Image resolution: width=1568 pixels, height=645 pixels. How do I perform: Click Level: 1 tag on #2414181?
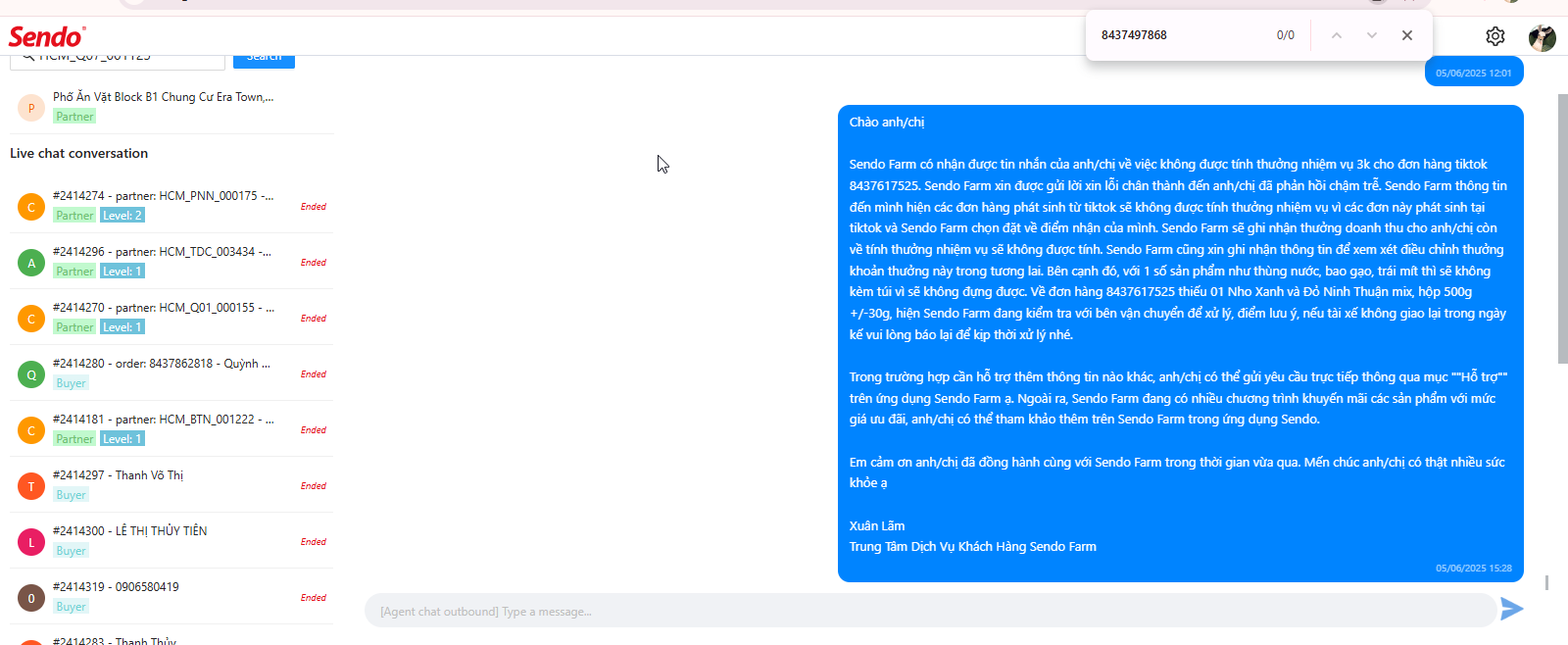(x=122, y=439)
